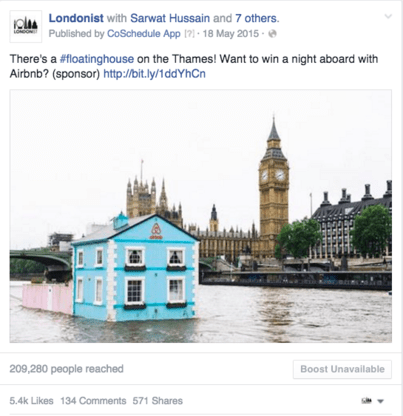View the 209,280 people reached details

click(x=66, y=369)
